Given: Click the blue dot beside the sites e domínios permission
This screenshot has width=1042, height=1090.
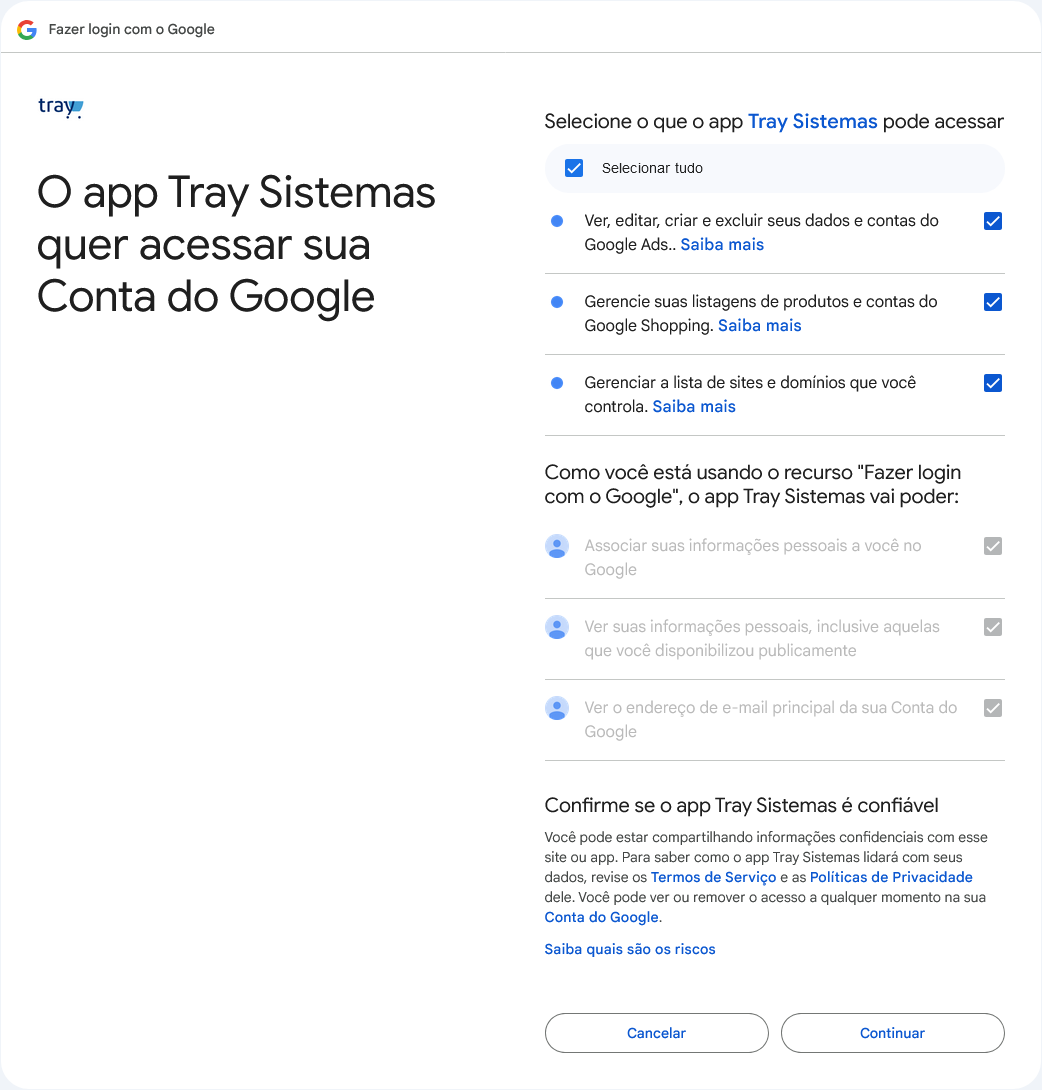Looking at the screenshot, I should pyautogui.click(x=557, y=383).
